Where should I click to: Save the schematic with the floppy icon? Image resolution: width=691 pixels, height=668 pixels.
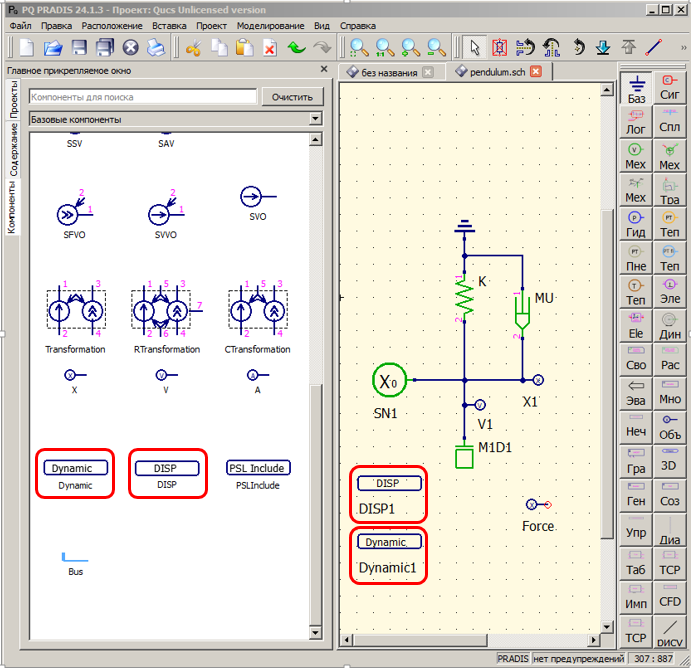pos(79,47)
